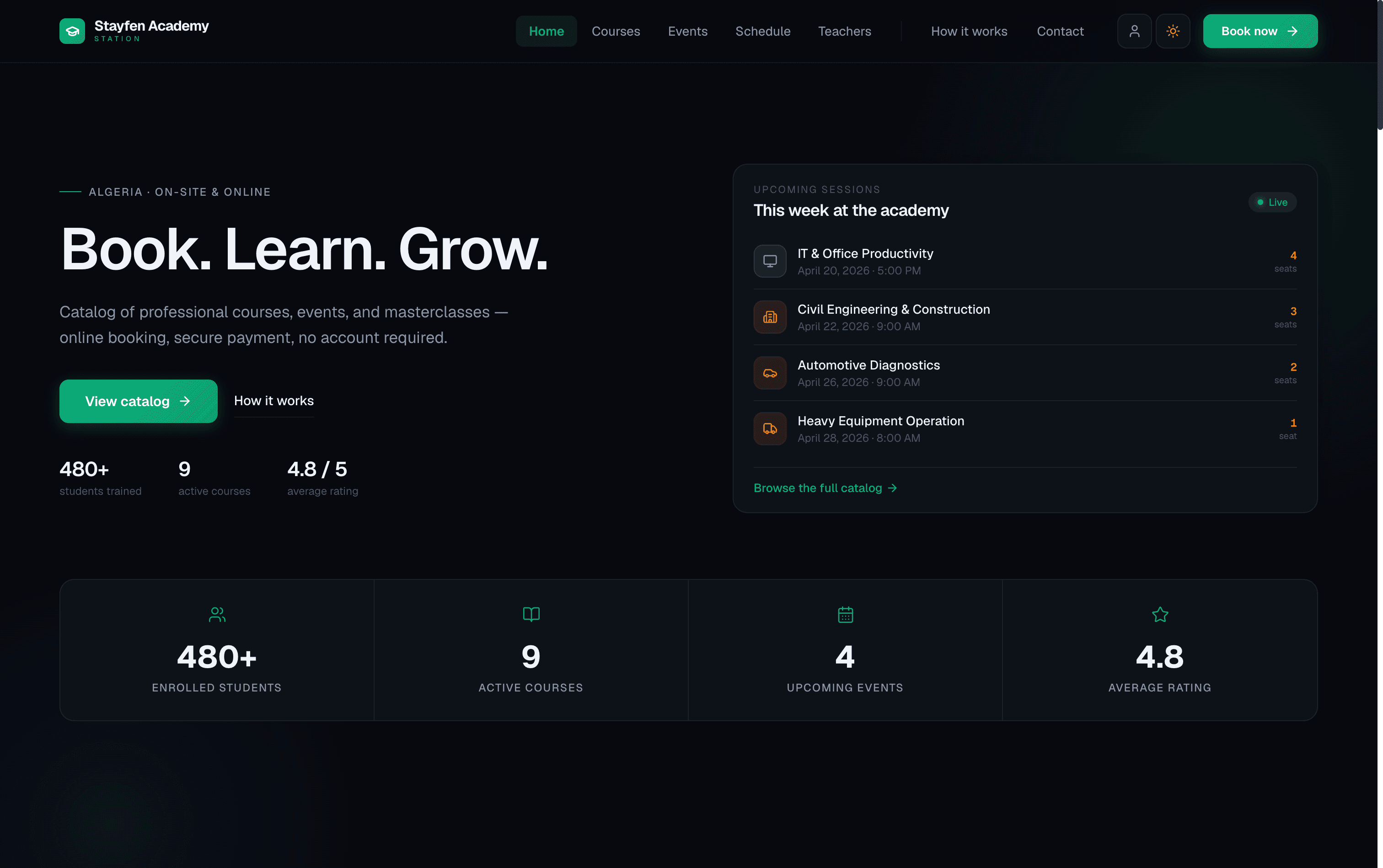Open the user account icon

1134,31
